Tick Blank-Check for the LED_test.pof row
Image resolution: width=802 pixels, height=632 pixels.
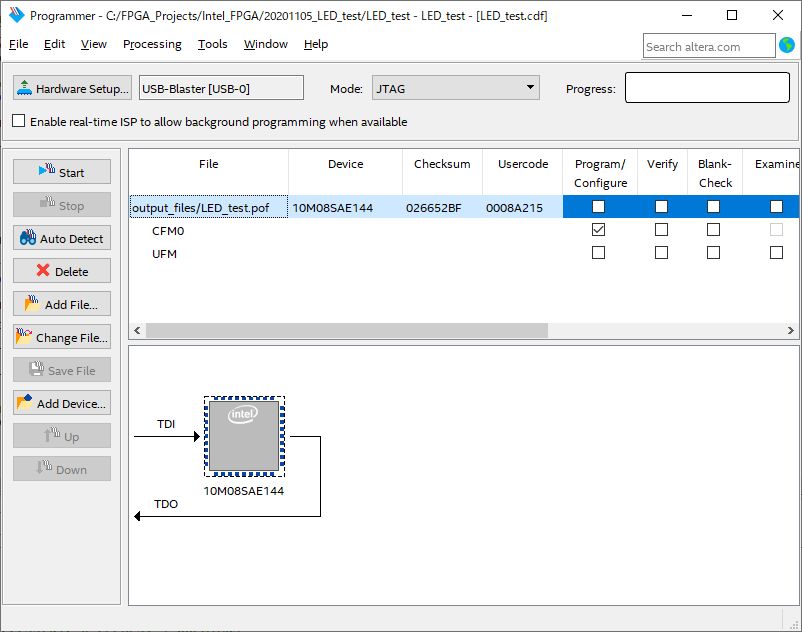(714, 207)
